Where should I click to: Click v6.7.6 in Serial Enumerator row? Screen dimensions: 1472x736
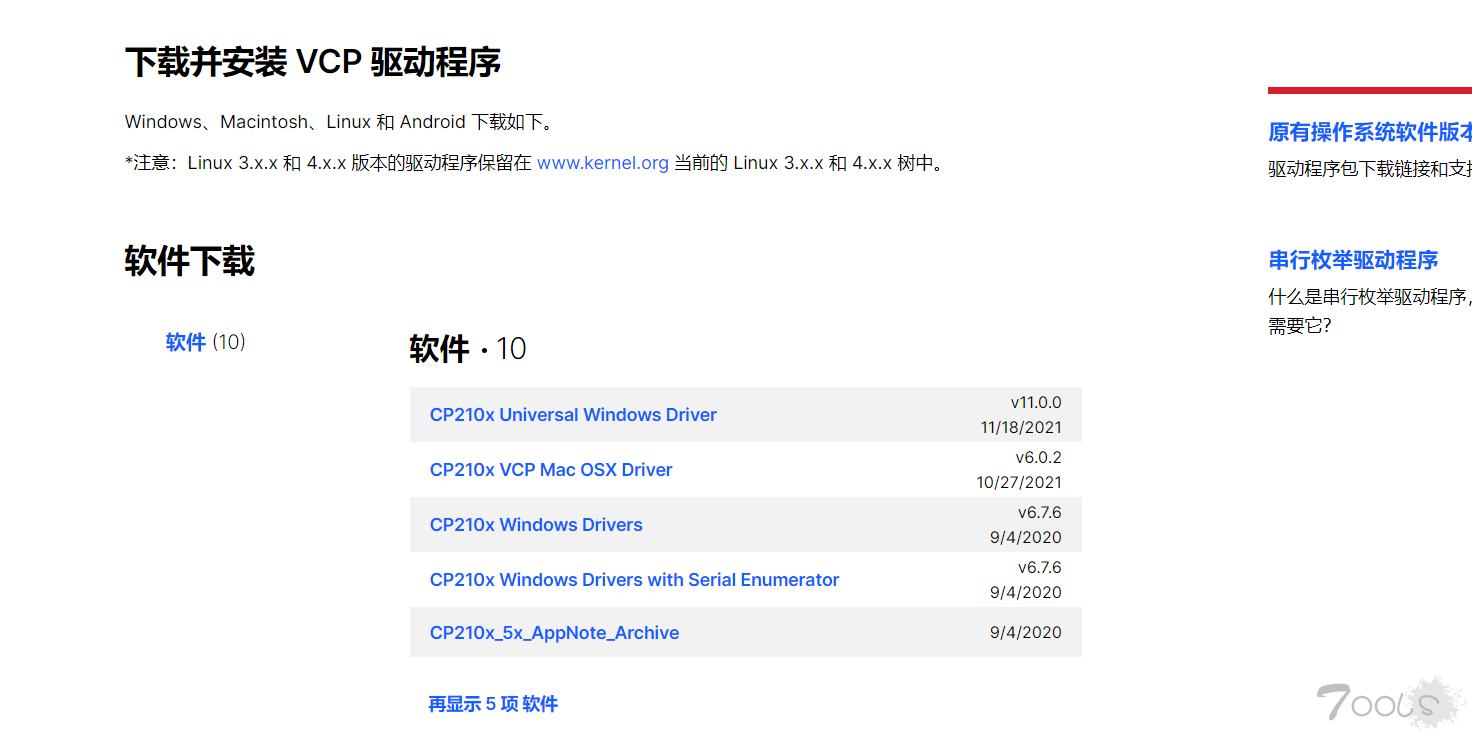click(1040, 567)
